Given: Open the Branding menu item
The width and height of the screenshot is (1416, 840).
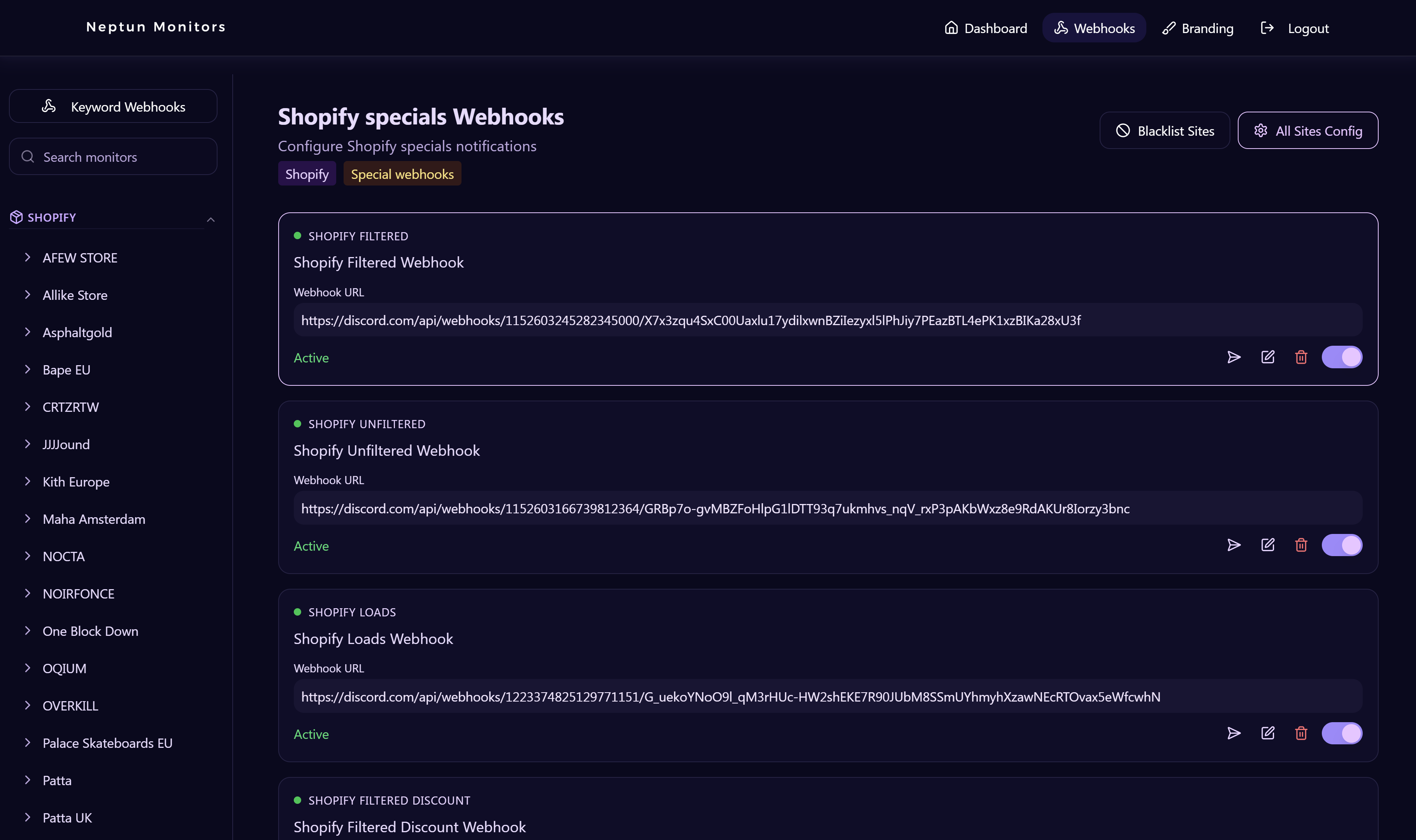Looking at the screenshot, I should (x=1197, y=28).
